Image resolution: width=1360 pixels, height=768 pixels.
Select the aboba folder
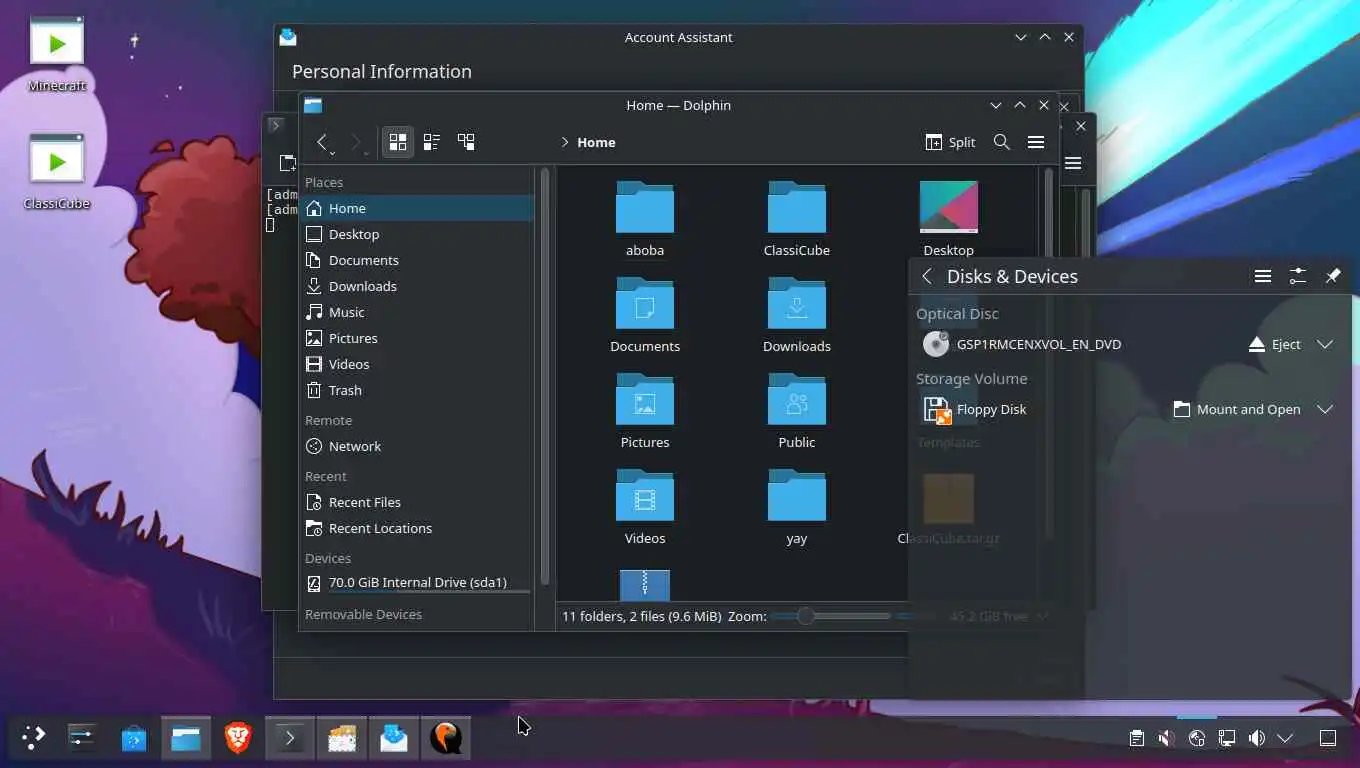(x=645, y=219)
